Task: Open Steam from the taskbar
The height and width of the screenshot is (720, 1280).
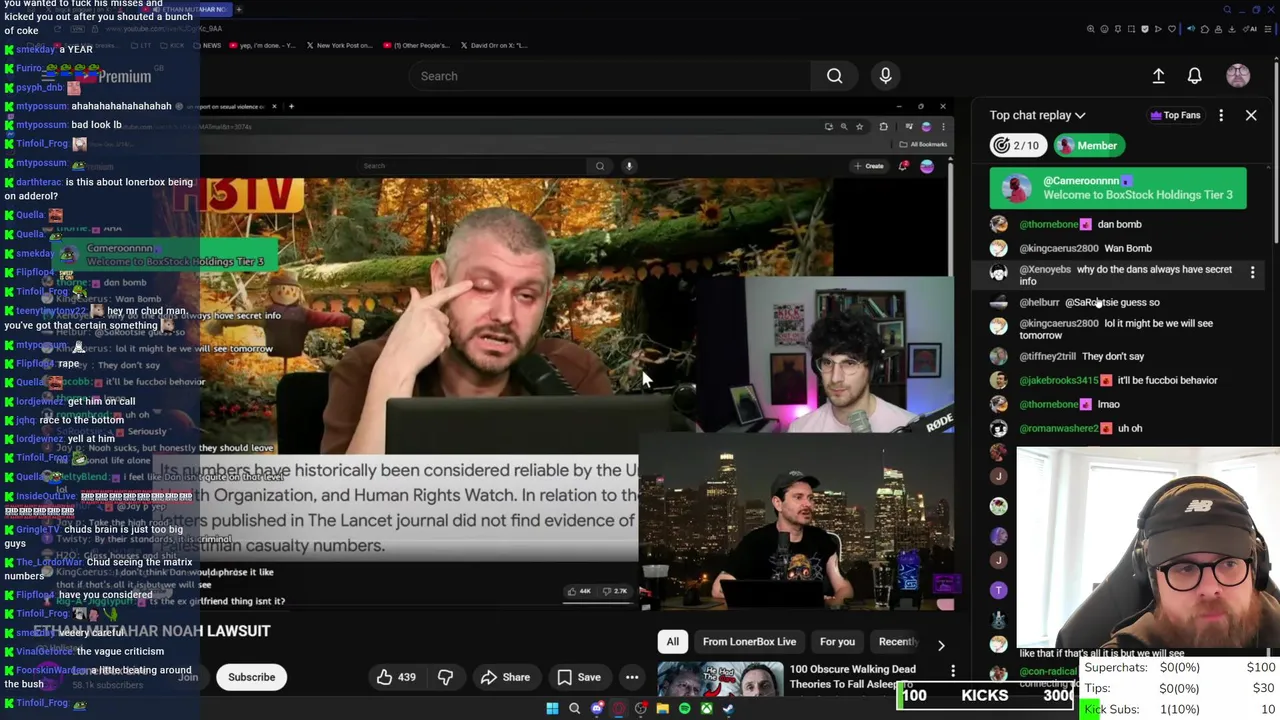Action: [x=729, y=709]
